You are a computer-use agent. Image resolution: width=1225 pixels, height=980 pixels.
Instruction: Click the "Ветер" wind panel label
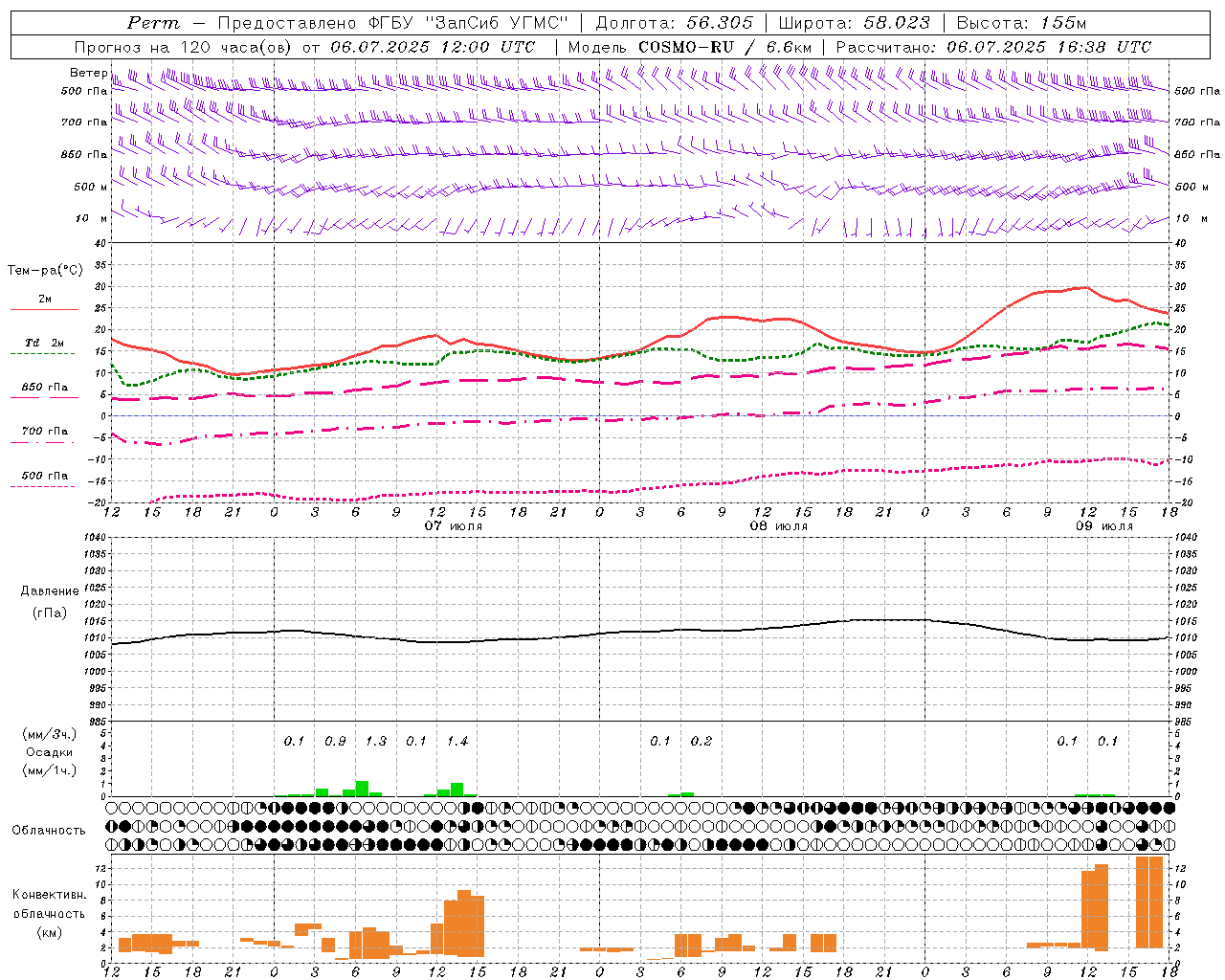click(88, 73)
